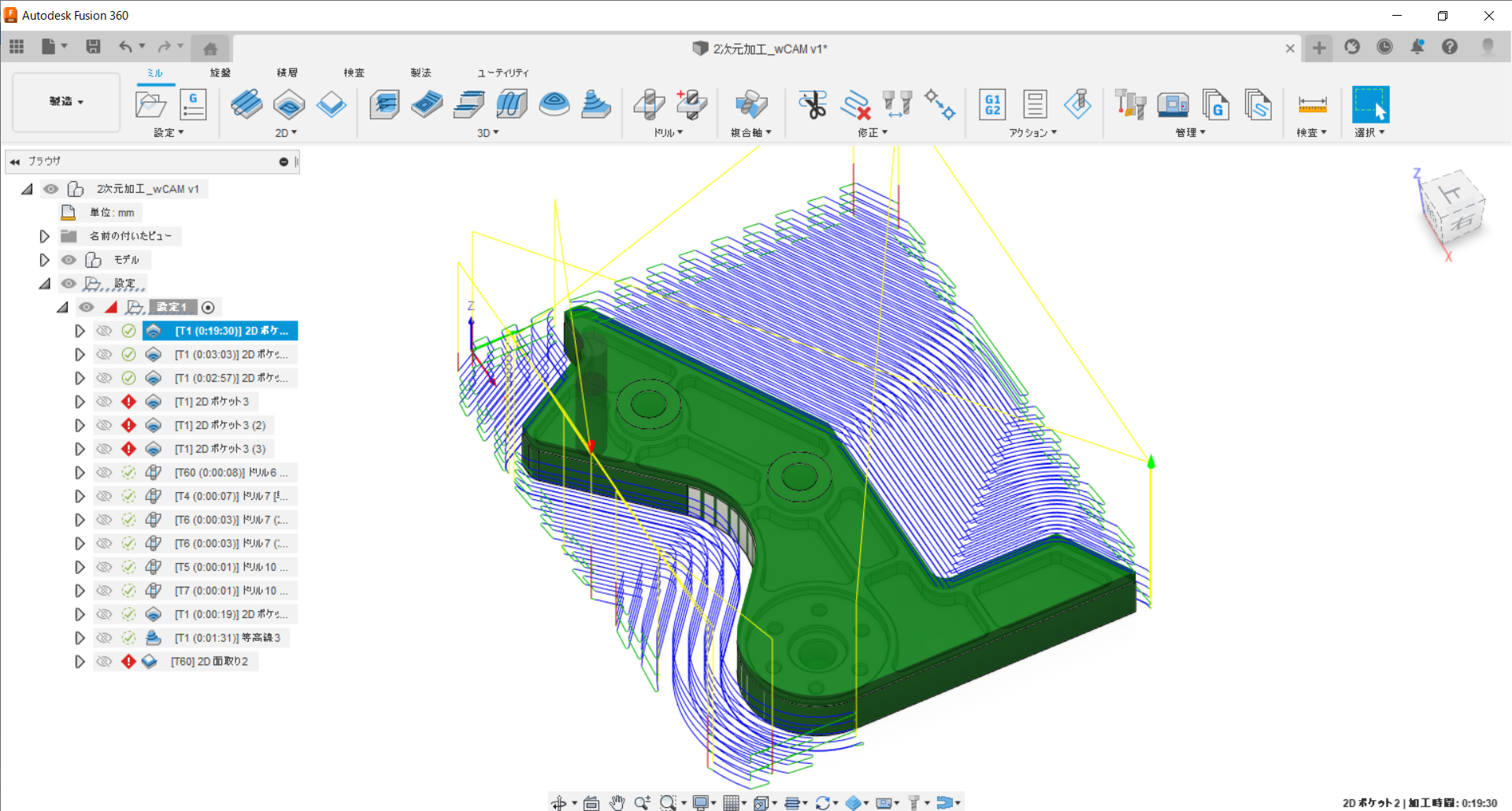Select the 2D pocket toolpath icon
The width and height of the screenshot is (1512, 811).
click(289, 104)
